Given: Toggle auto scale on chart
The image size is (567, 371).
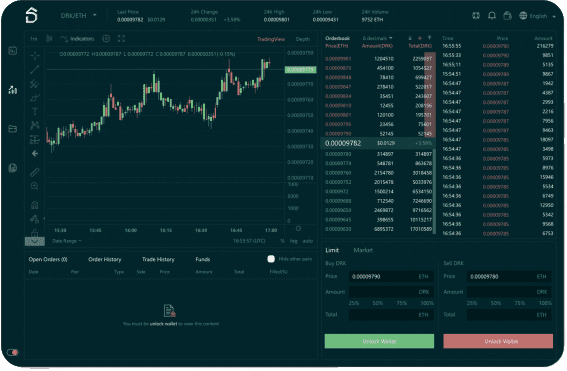Looking at the screenshot, I should [x=308, y=241].
